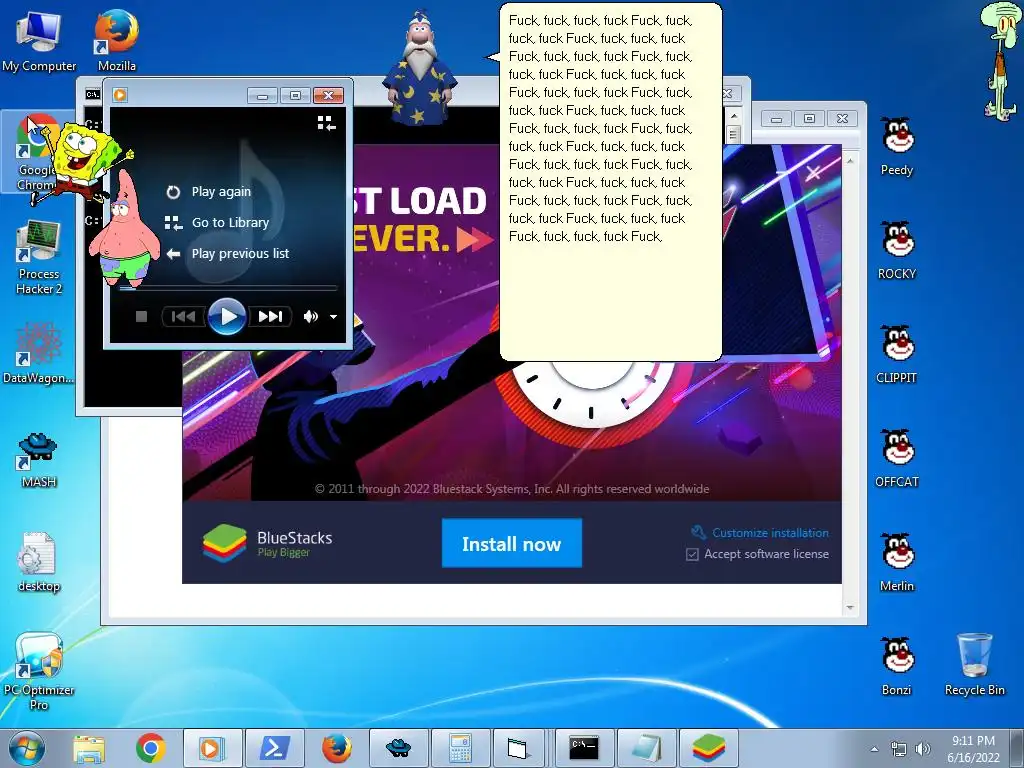The image size is (1024, 768).
Task: Switch to Command Prompt taskbar button
Action: pos(584,748)
